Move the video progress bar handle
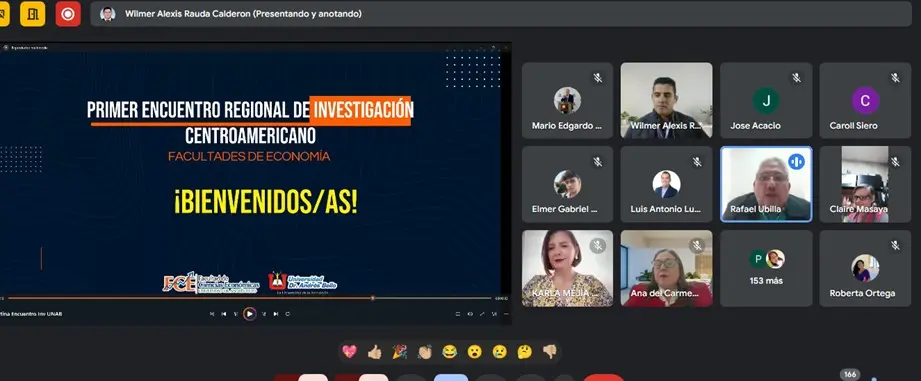This screenshot has width=921, height=381. [372, 298]
